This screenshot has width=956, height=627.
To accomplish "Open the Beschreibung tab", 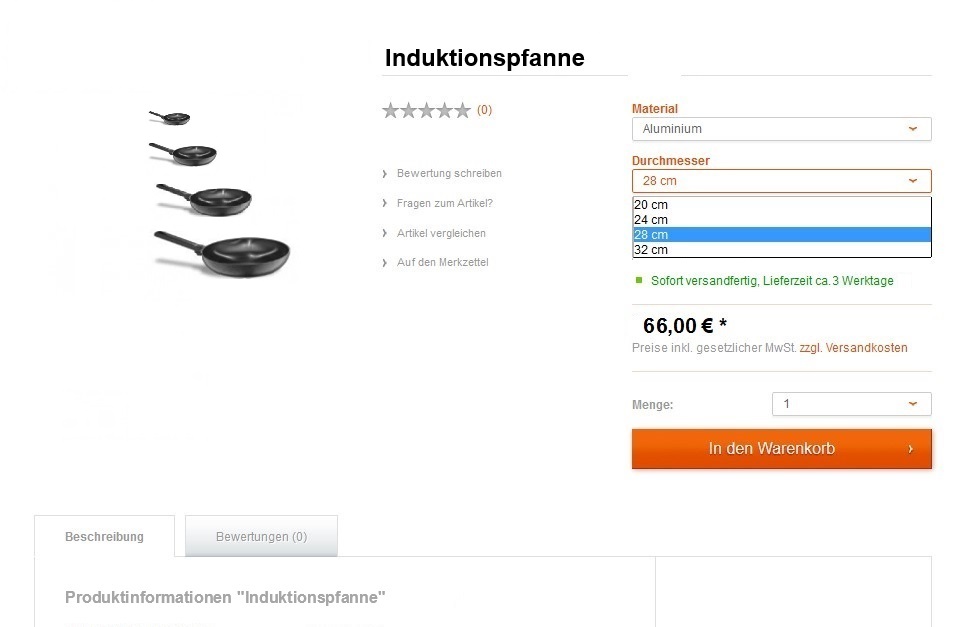I will (104, 537).
